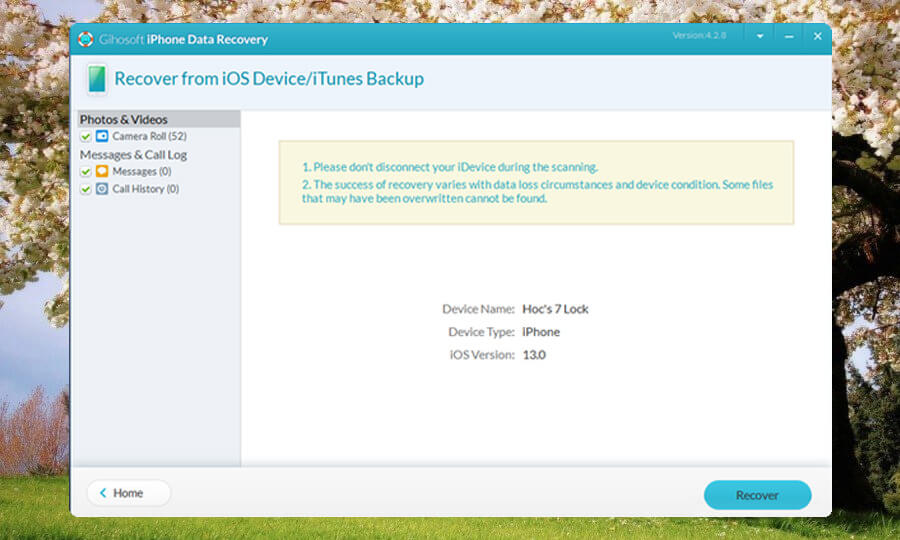Select the Camera Roll camera icon

tap(102, 136)
